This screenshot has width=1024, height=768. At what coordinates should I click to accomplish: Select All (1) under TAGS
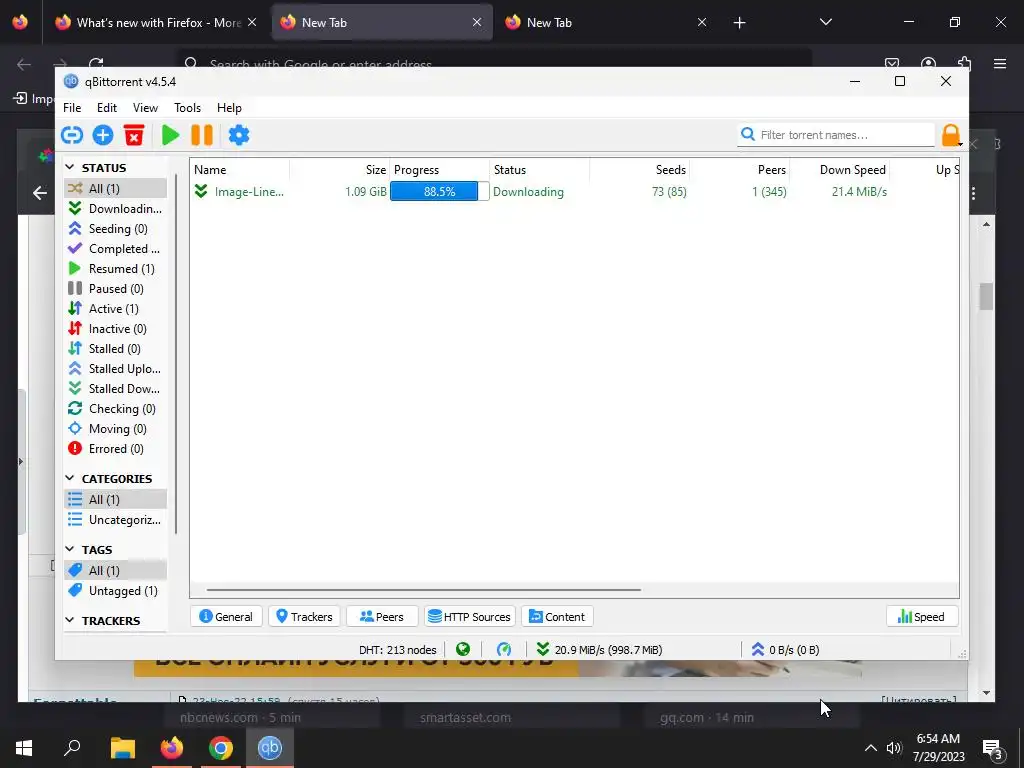(116, 571)
